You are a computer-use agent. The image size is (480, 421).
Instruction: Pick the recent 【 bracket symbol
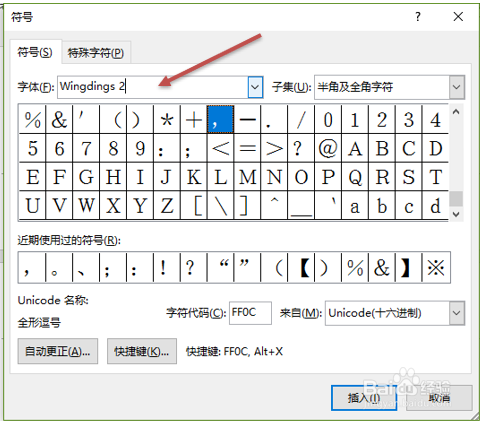point(301,268)
